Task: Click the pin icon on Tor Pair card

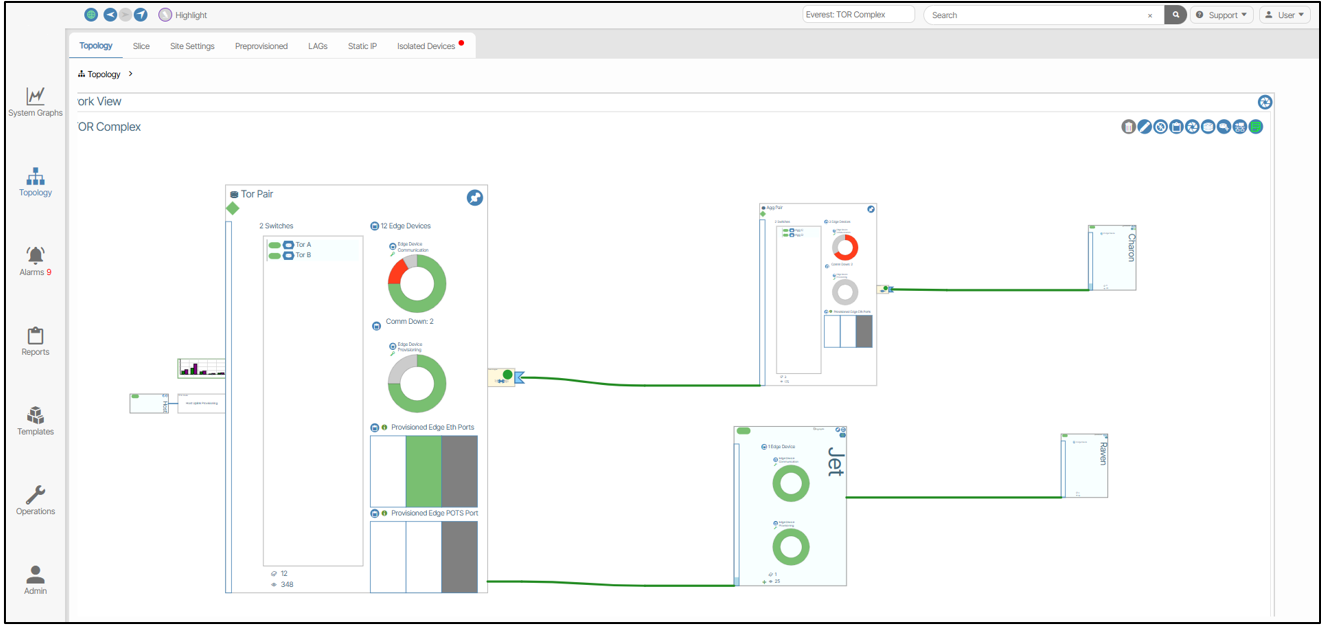Action: click(x=475, y=198)
